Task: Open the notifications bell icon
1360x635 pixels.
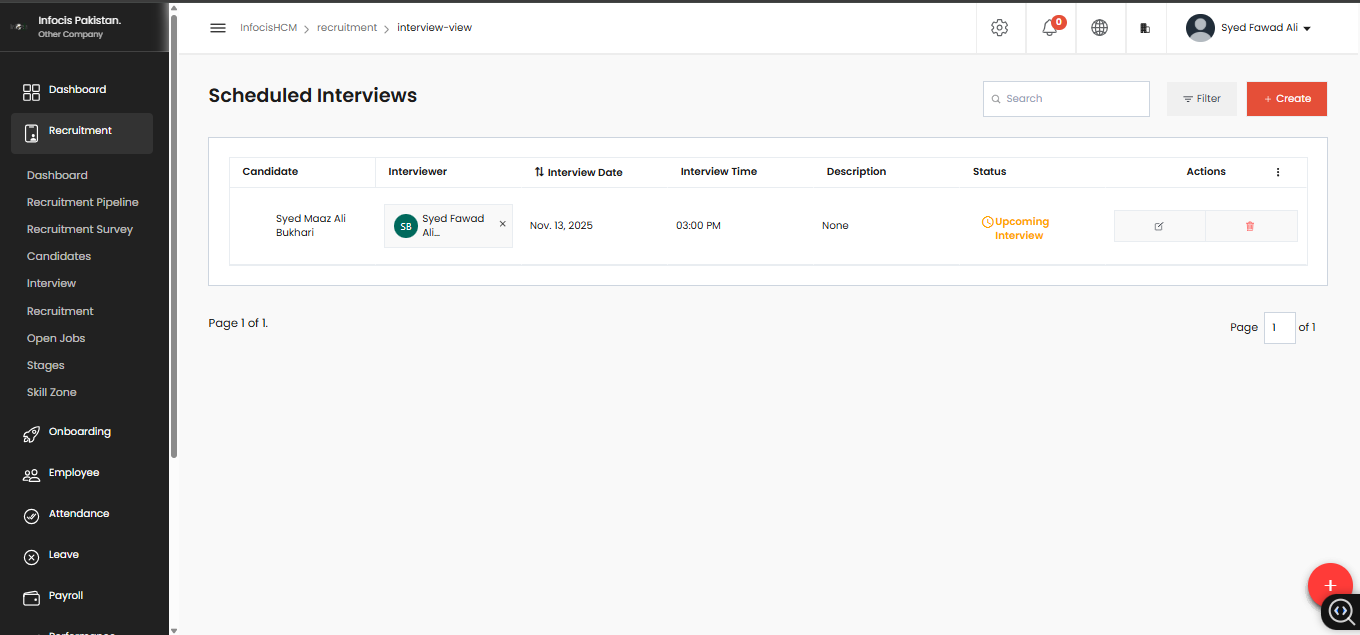Action: (1049, 28)
